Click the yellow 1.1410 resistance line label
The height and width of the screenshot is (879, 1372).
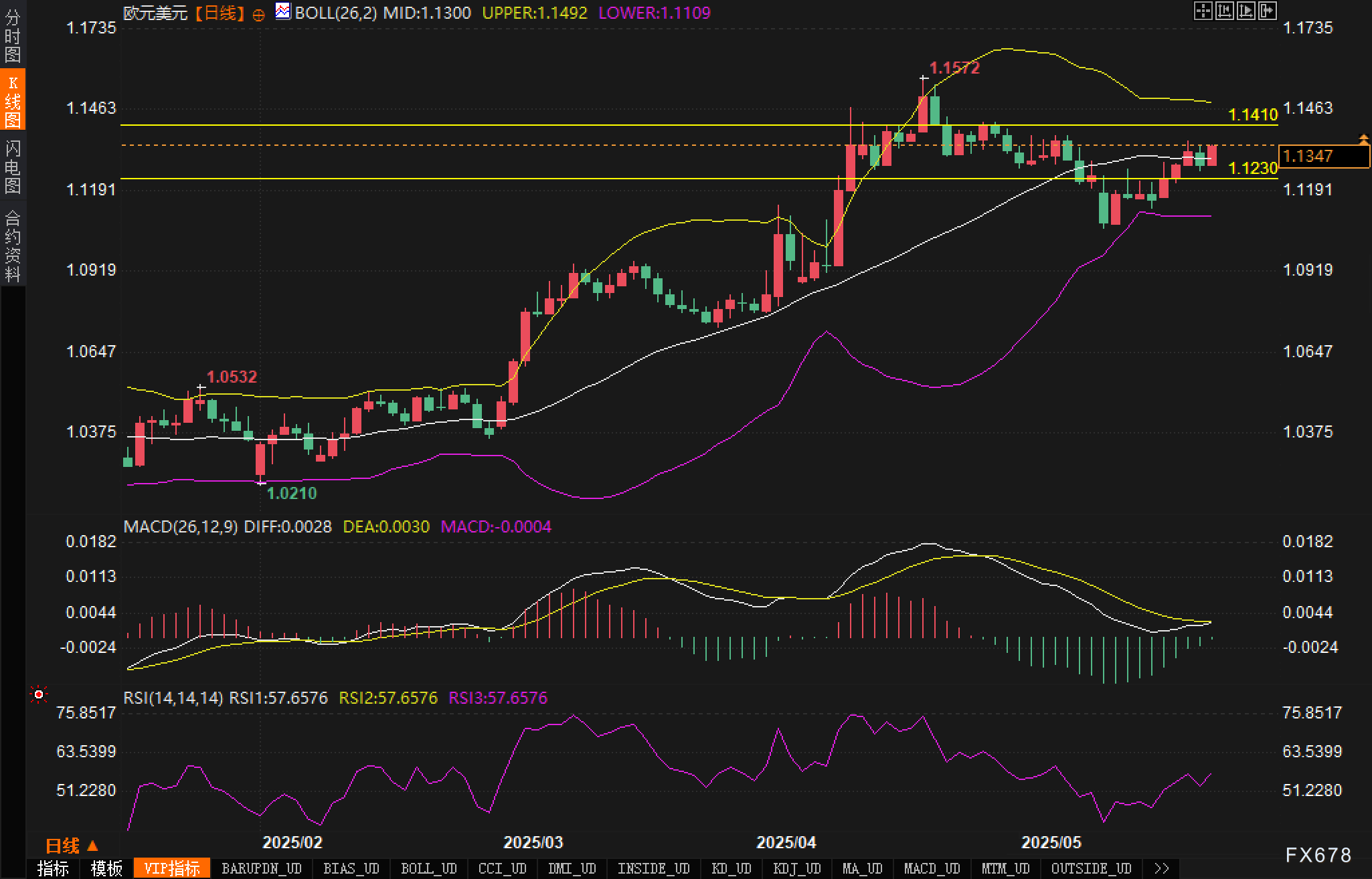point(1253,115)
